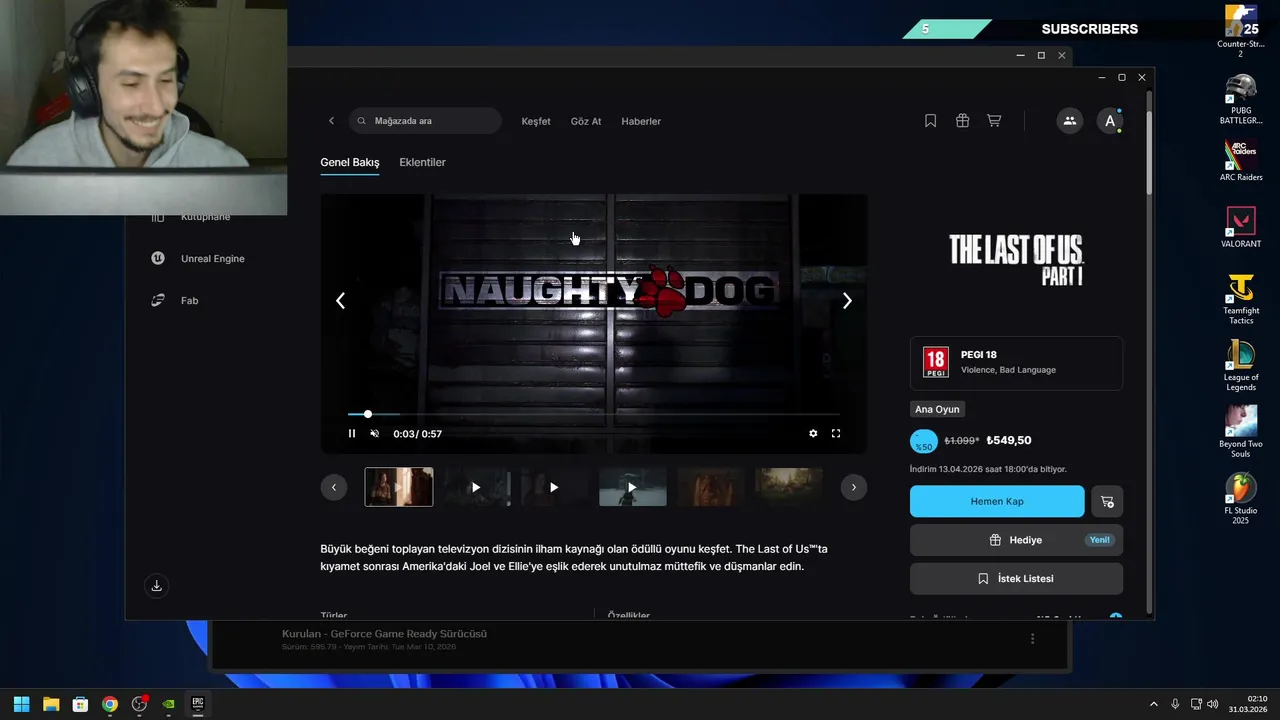Pause the trailer video
1280x720 pixels.
tap(352, 434)
